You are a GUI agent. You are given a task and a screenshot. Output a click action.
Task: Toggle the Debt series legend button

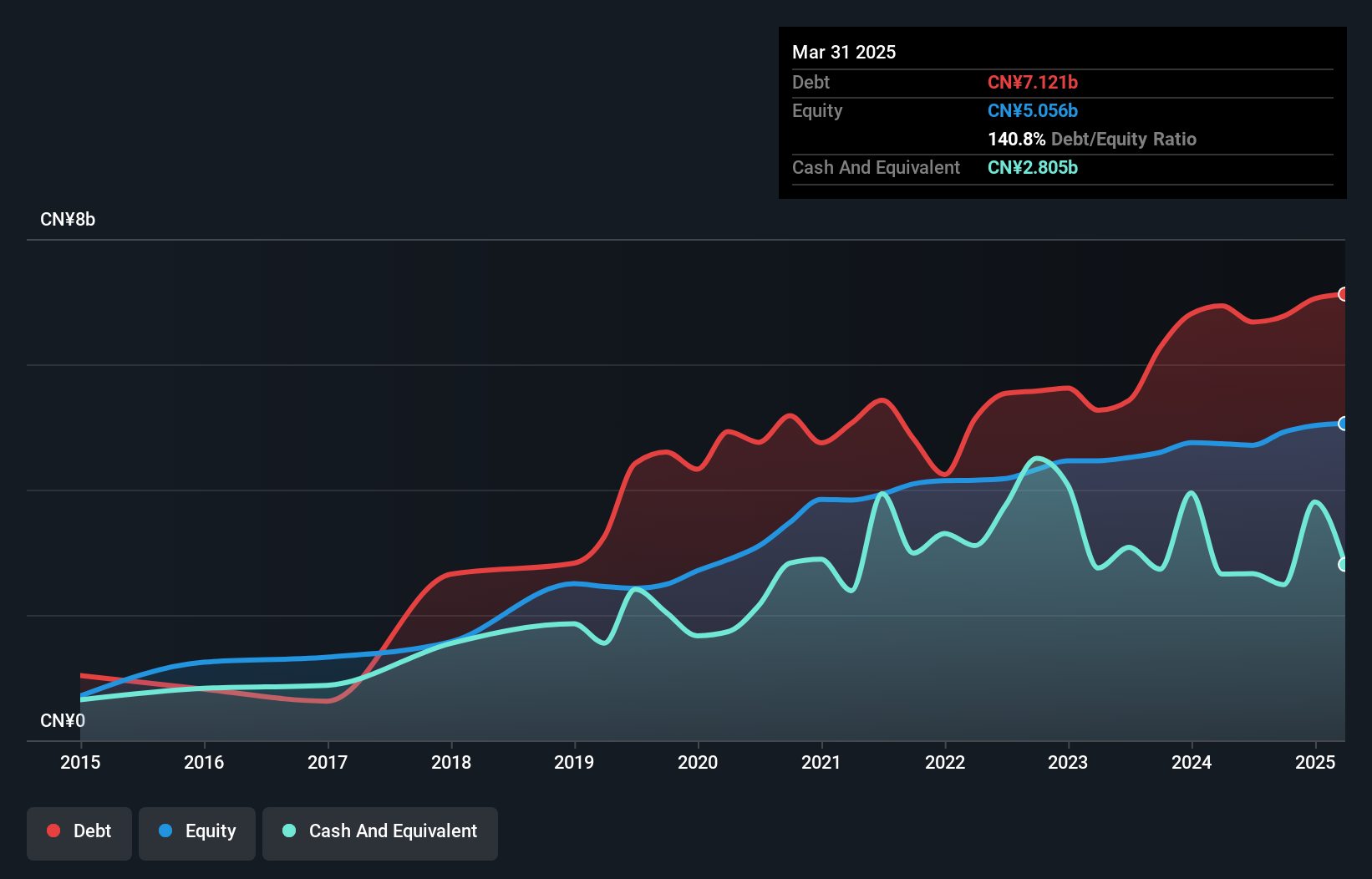point(79,833)
